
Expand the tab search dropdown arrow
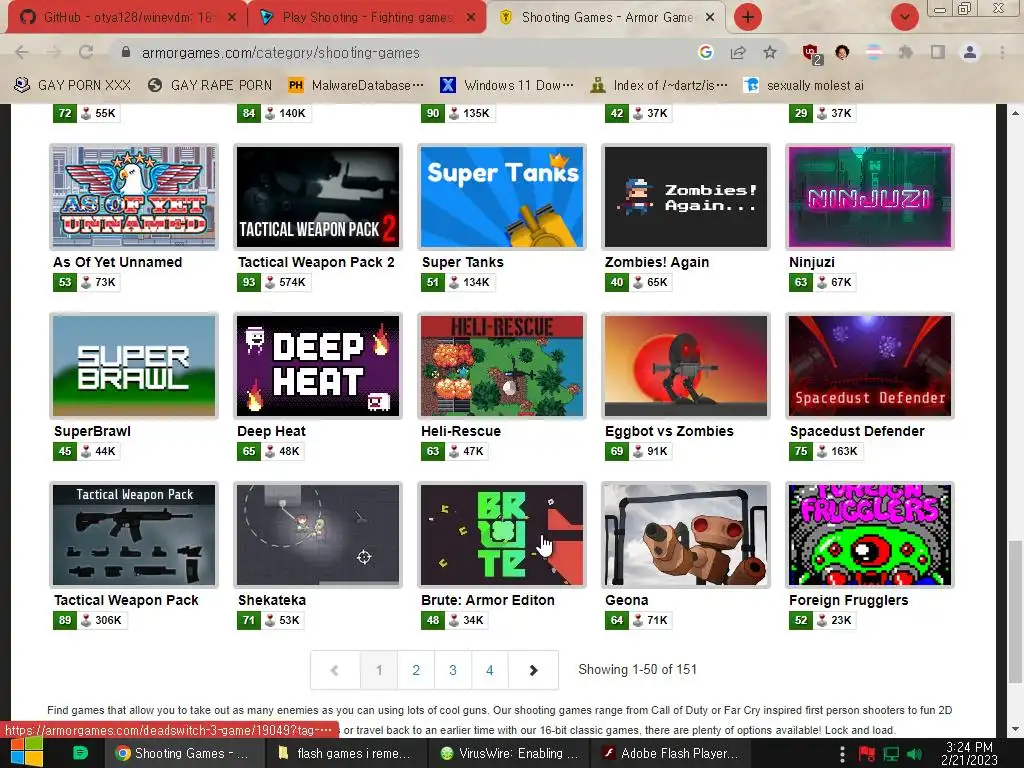(x=904, y=17)
